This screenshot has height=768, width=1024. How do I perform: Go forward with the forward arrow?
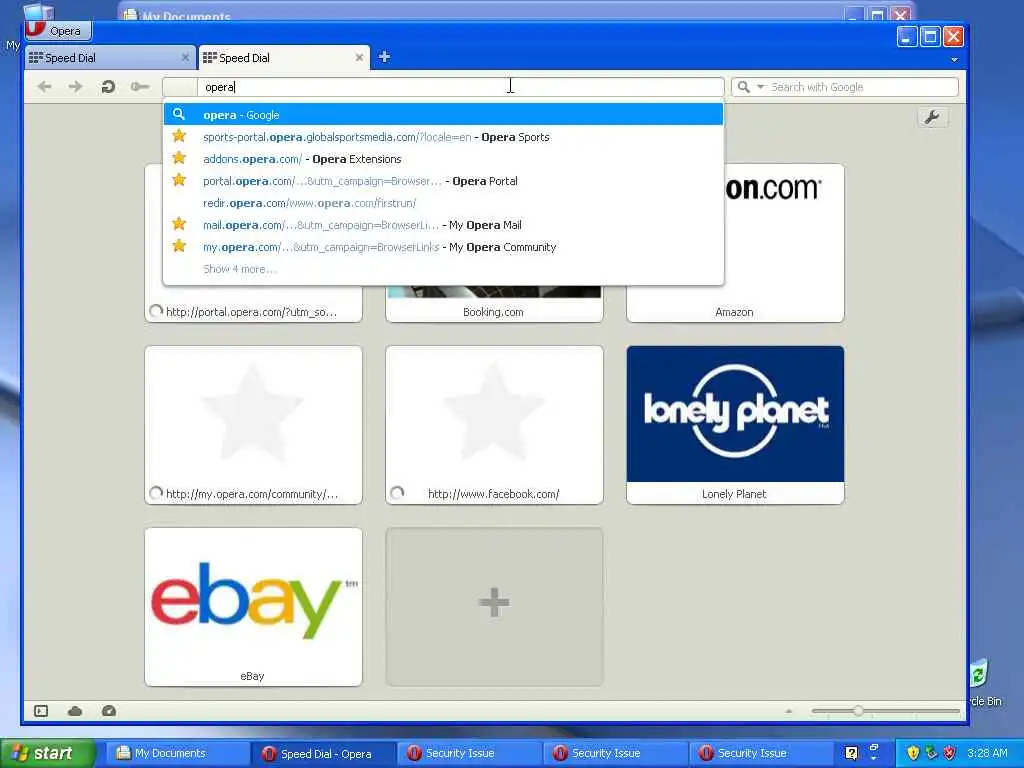(76, 86)
